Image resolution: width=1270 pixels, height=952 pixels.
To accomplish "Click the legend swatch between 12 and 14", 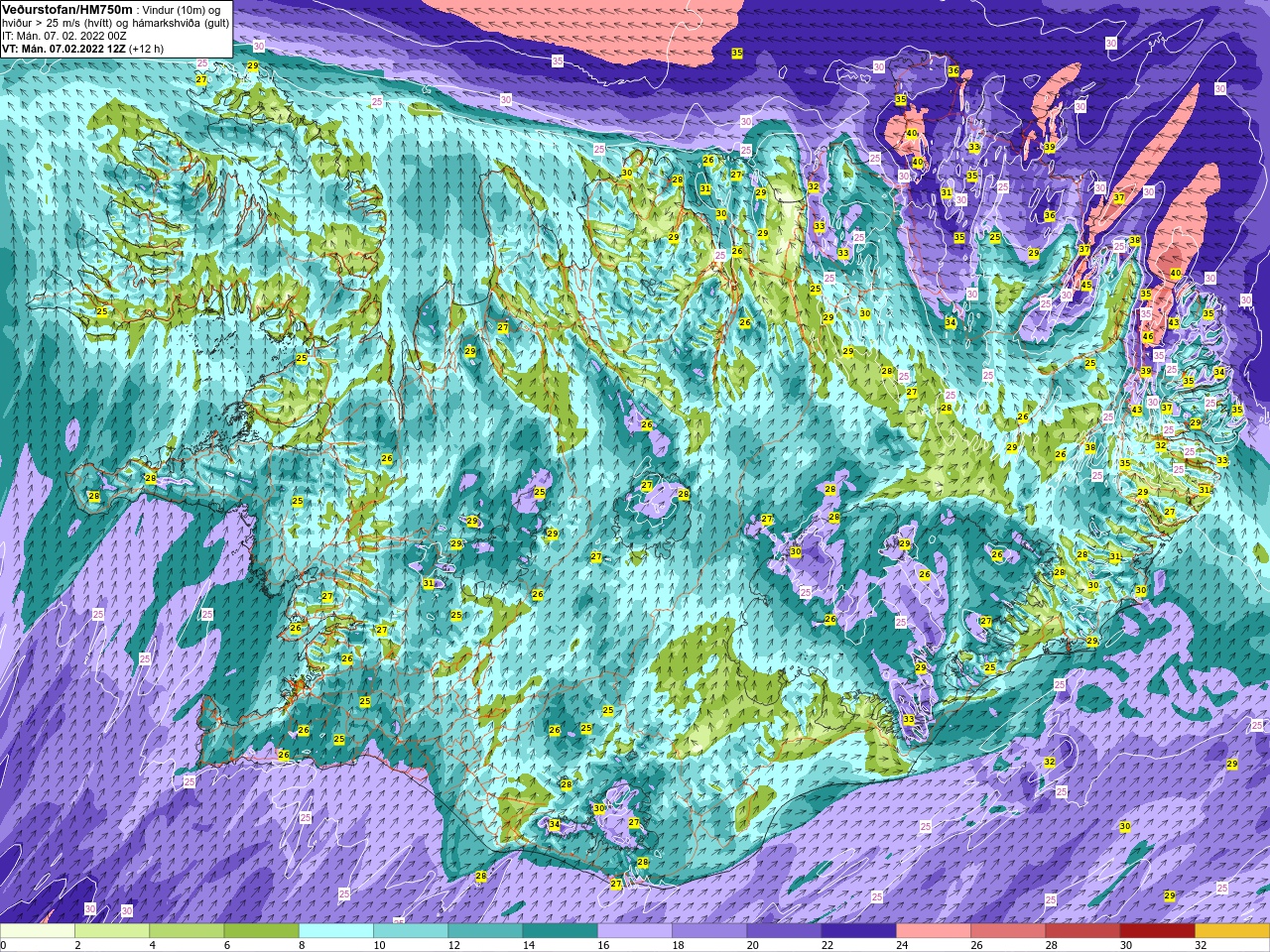I will pos(485,931).
